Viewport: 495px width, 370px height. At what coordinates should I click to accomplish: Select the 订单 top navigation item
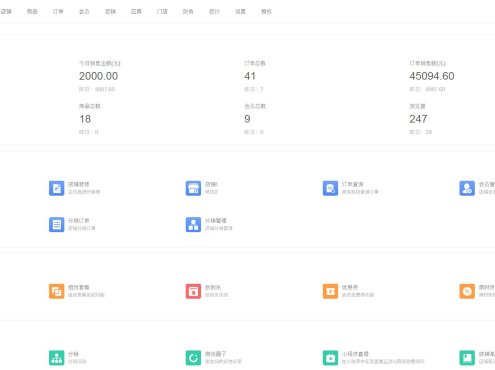coord(58,11)
